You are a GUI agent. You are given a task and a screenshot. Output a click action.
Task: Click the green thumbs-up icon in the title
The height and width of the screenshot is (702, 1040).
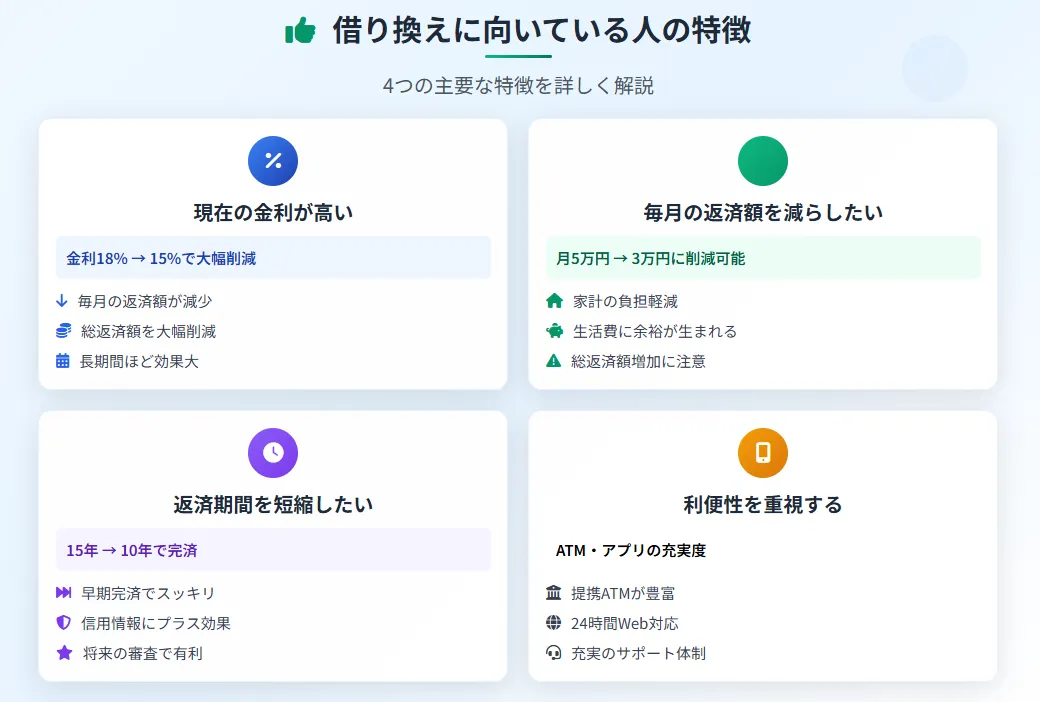[x=300, y=31]
